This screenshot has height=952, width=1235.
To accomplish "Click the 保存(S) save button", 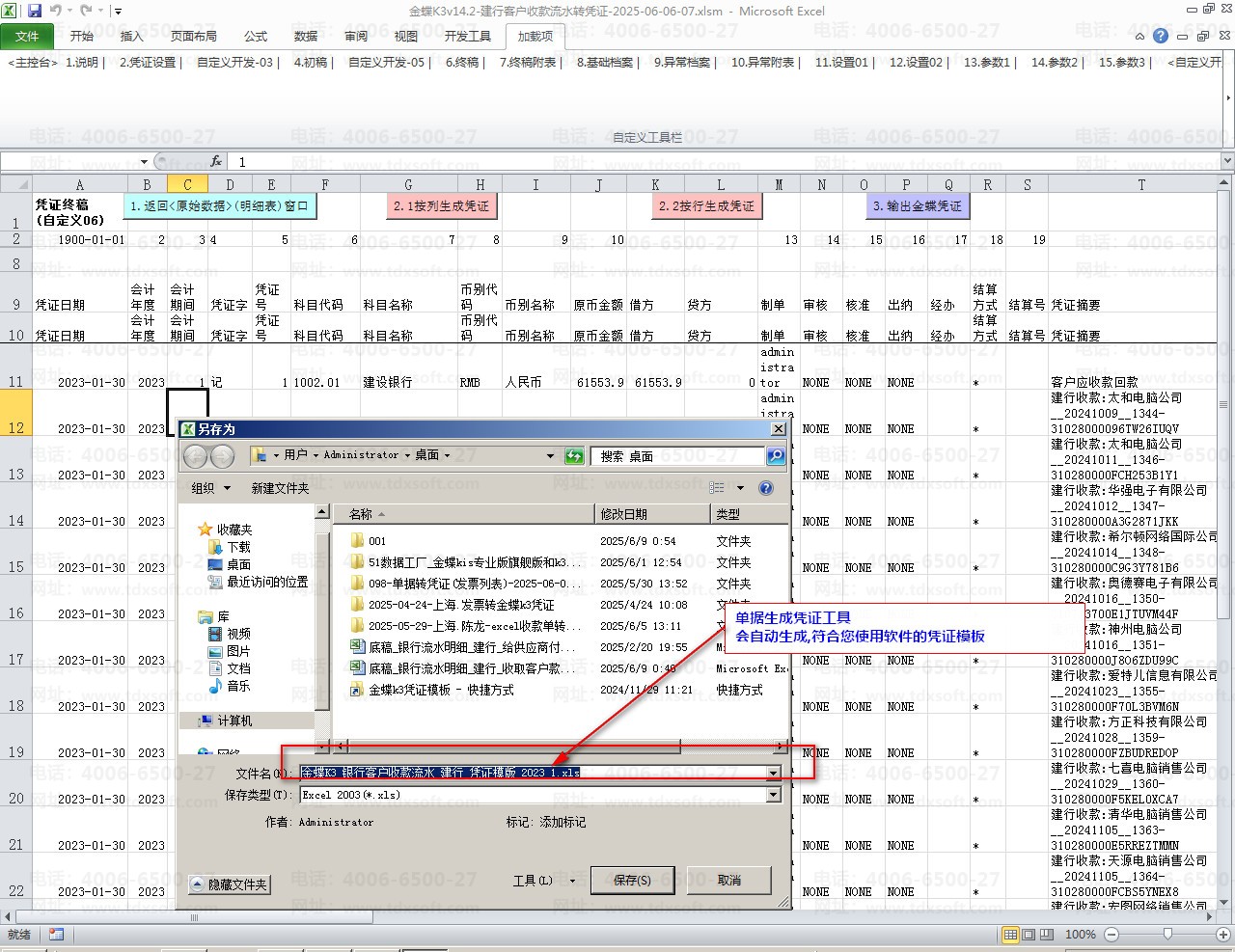I will (632, 881).
